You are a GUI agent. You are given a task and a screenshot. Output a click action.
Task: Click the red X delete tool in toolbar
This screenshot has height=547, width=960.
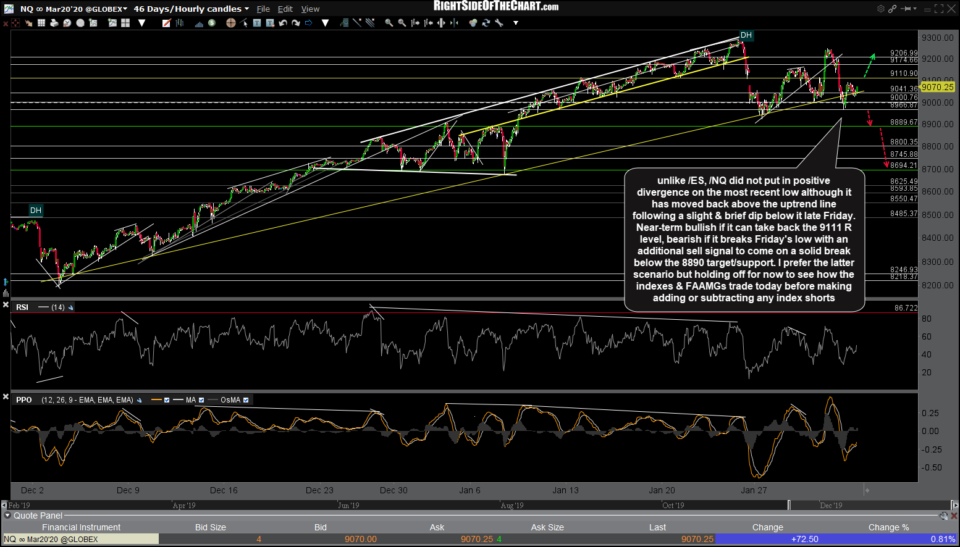point(6,23)
